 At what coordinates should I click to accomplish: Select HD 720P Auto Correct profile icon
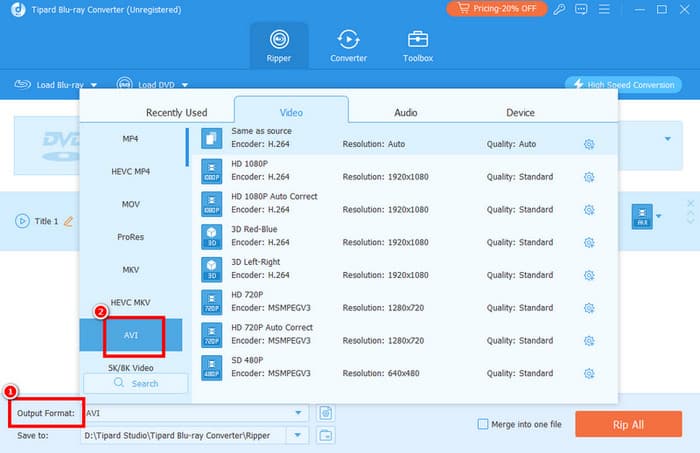click(212, 334)
